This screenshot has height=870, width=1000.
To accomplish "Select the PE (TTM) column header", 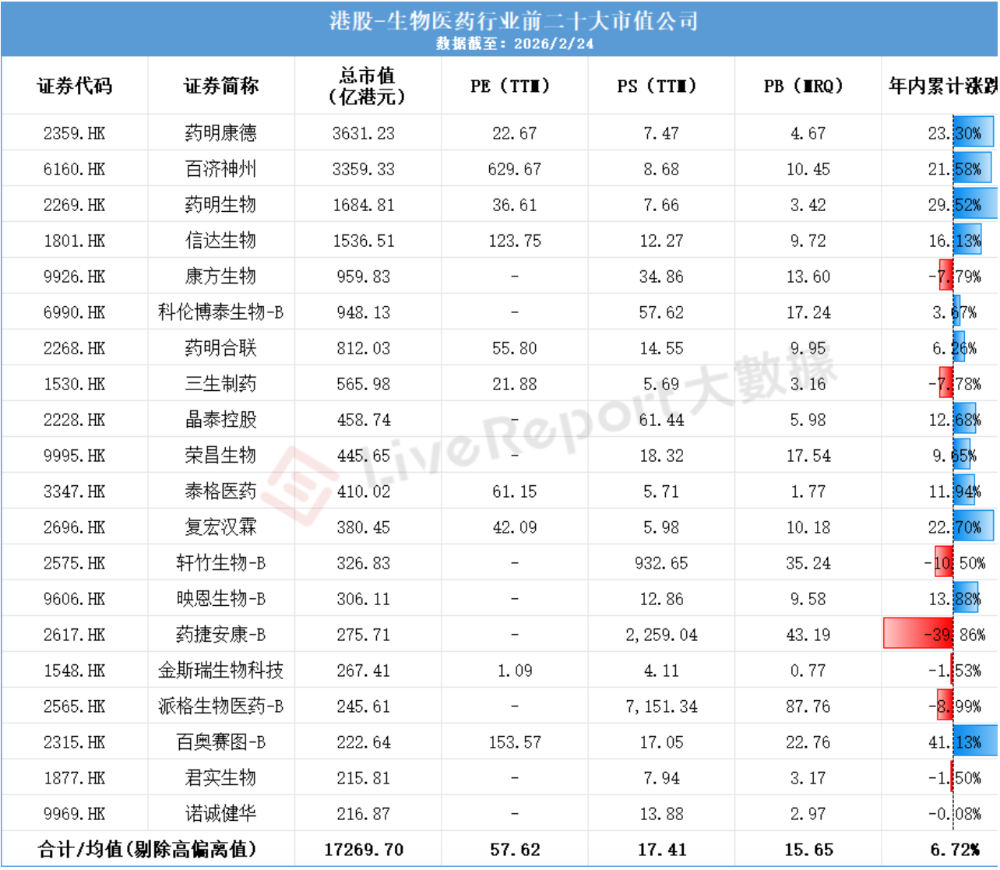I will (x=514, y=86).
